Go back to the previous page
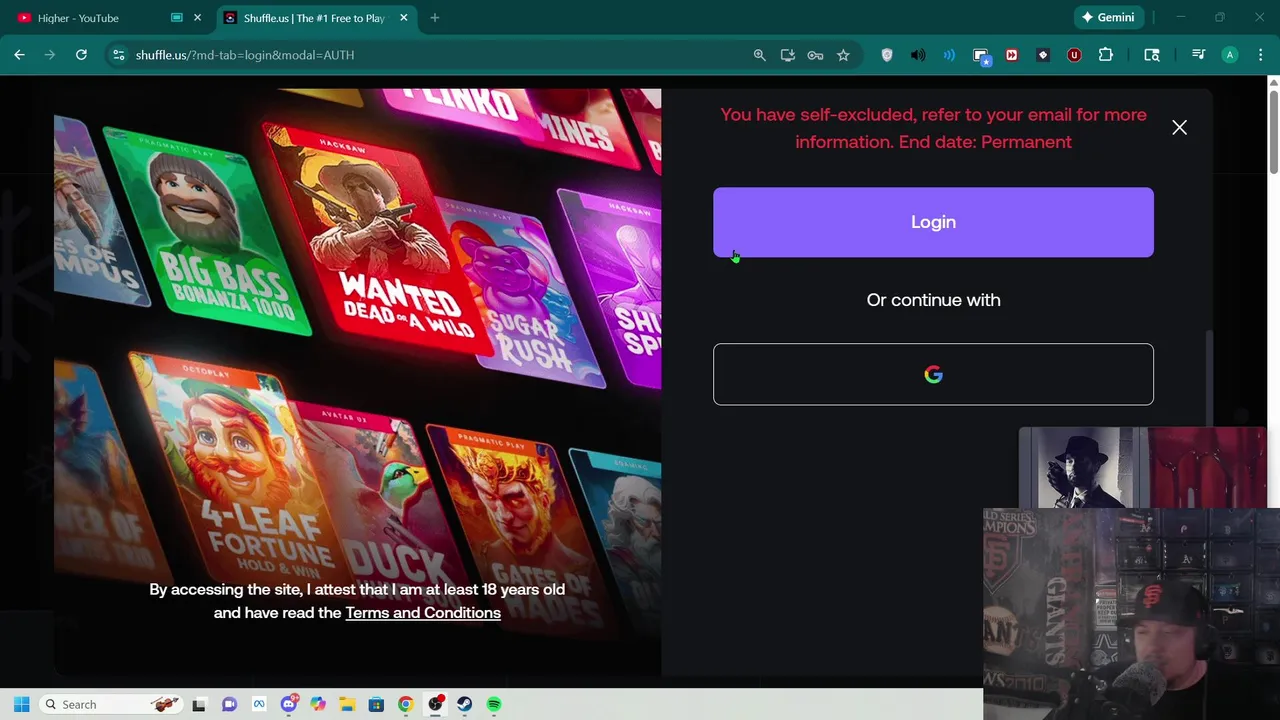This screenshot has width=1280, height=720. point(19,55)
